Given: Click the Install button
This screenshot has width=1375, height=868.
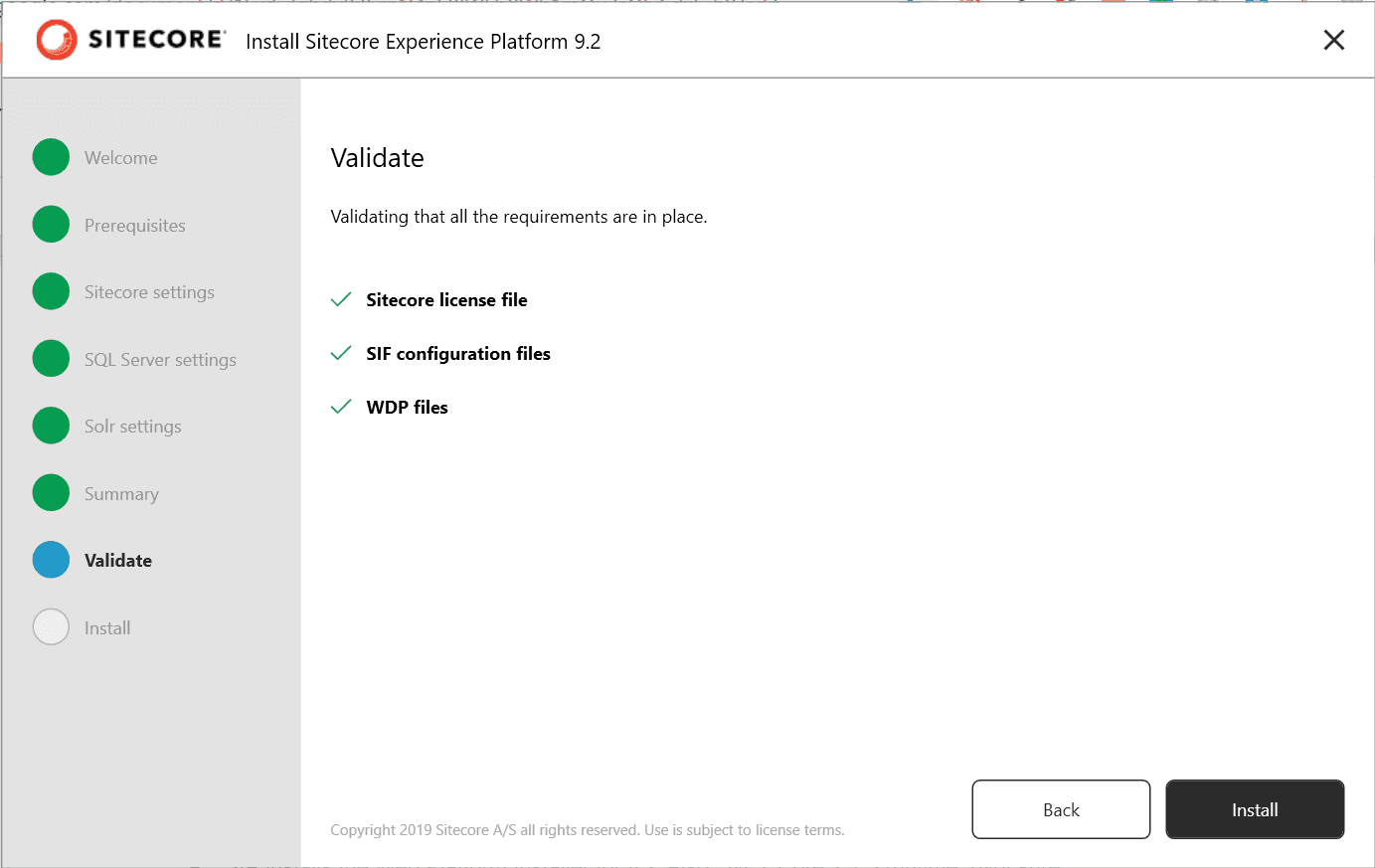Looking at the screenshot, I should click(x=1255, y=809).
